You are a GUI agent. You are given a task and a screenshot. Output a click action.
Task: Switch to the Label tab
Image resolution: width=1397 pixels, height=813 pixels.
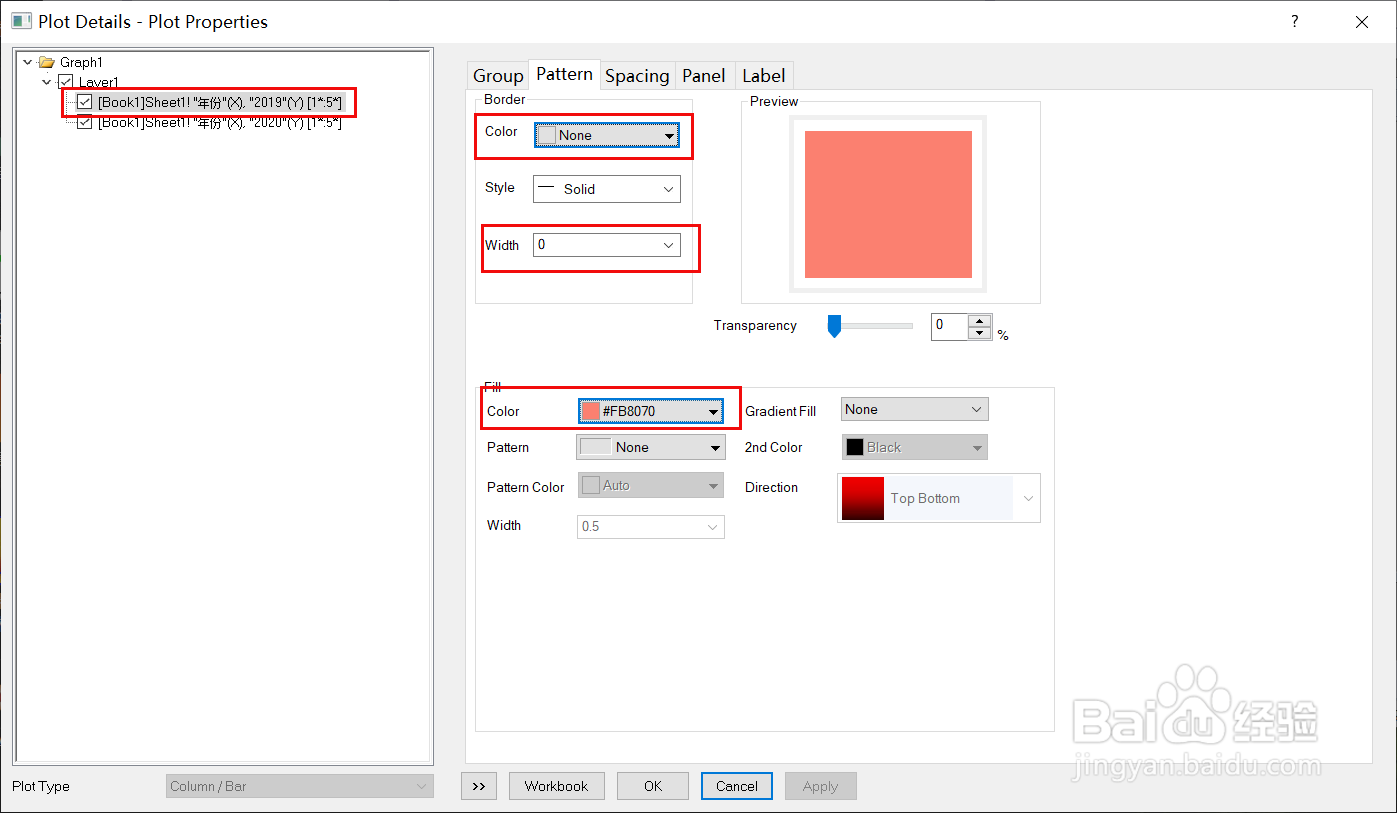coord(764,75)
